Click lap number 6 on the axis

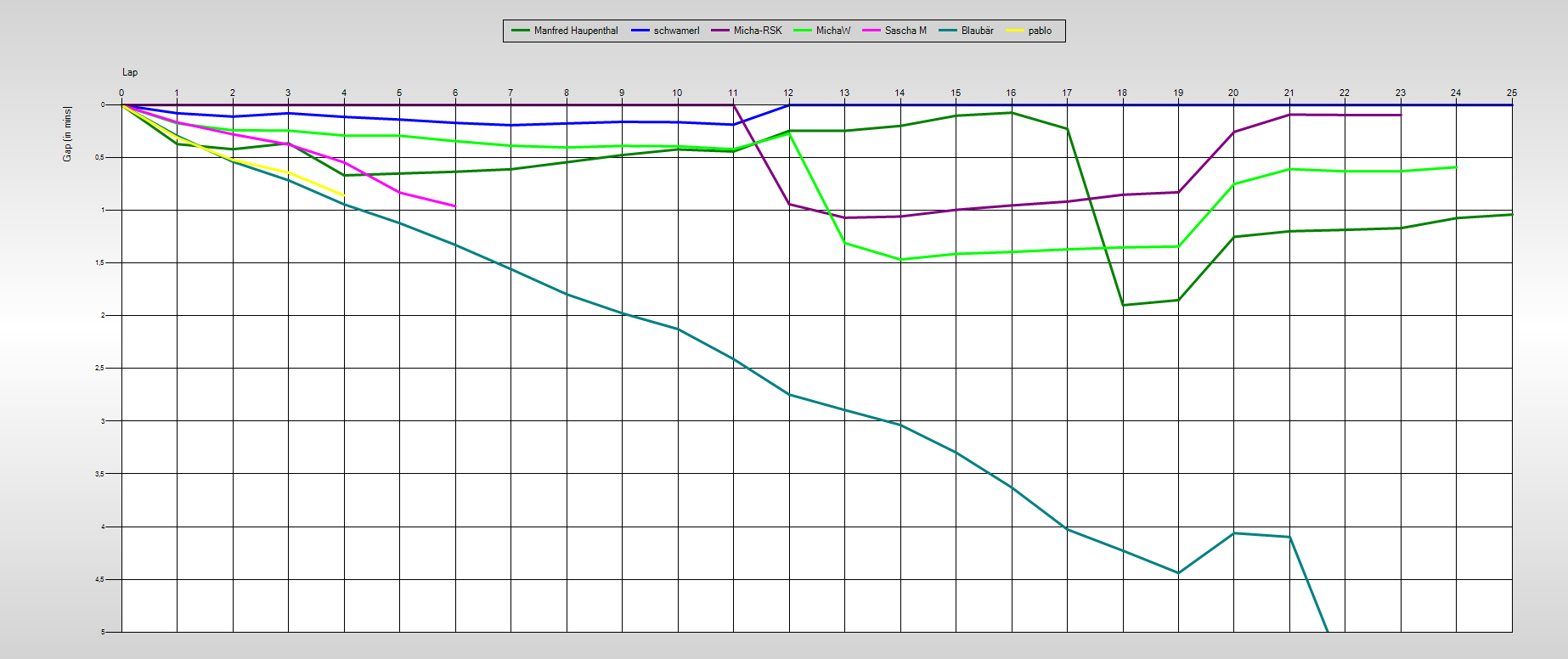(455, 93)
